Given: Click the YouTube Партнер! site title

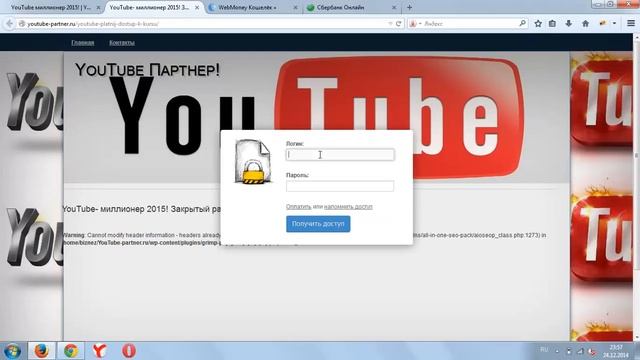Looking at the screenshot, I should click(147, 70).
